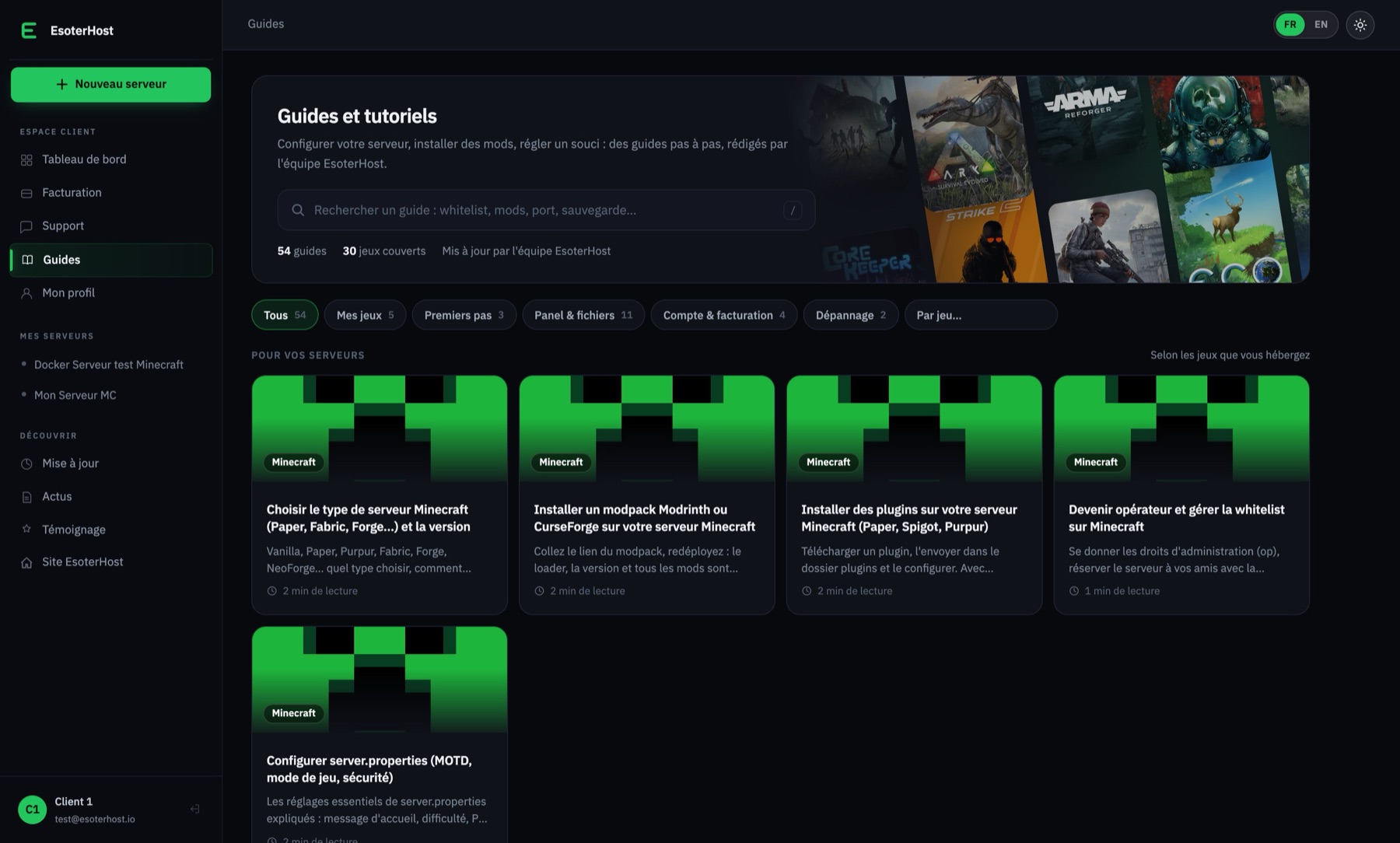Click the plugins guide Minecraft badge
Image resolution: width=1400 pixels, height=843 pixels.
[x=828, y=462]
